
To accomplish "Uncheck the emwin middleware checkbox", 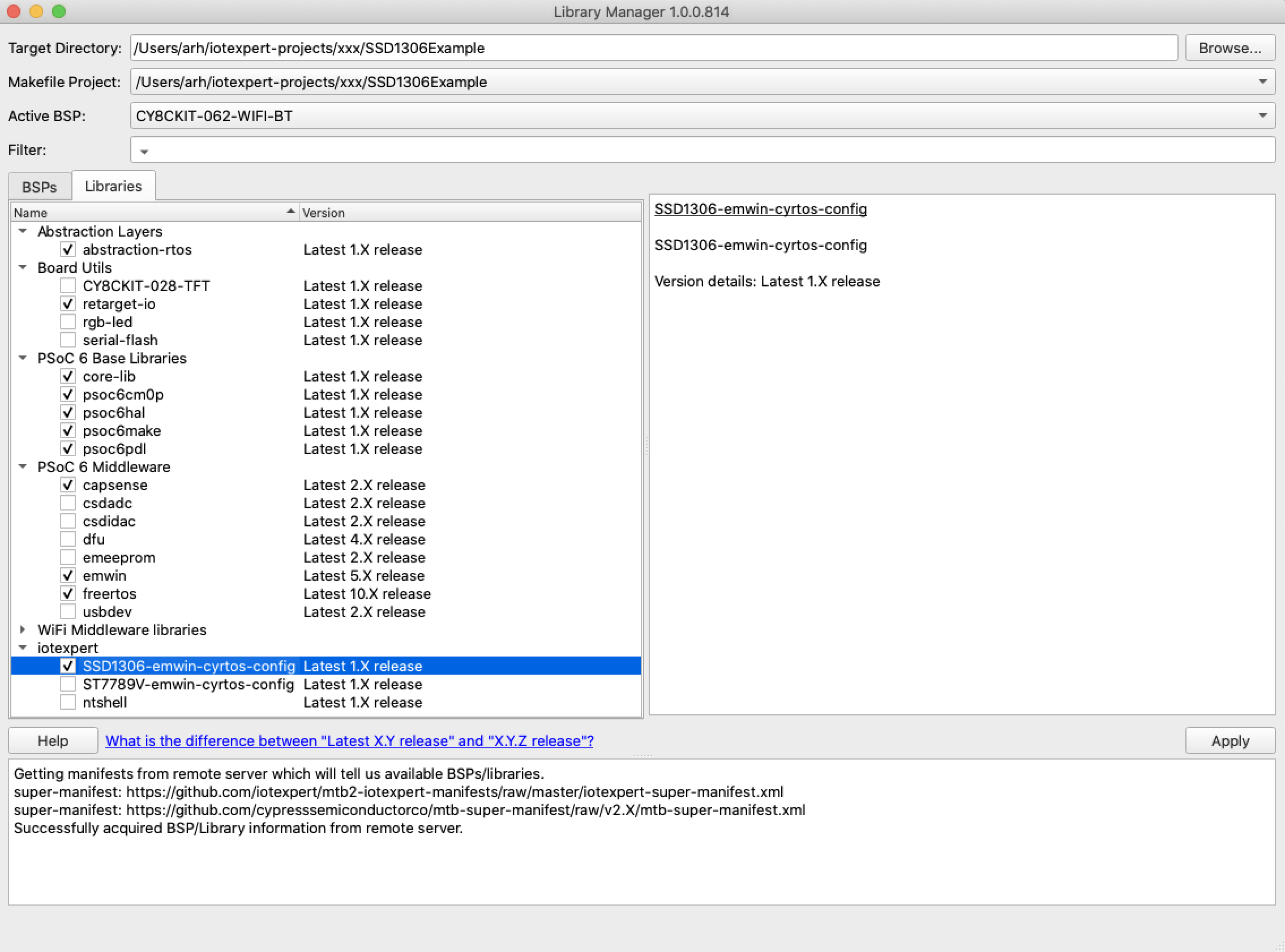I will (68, 575).
